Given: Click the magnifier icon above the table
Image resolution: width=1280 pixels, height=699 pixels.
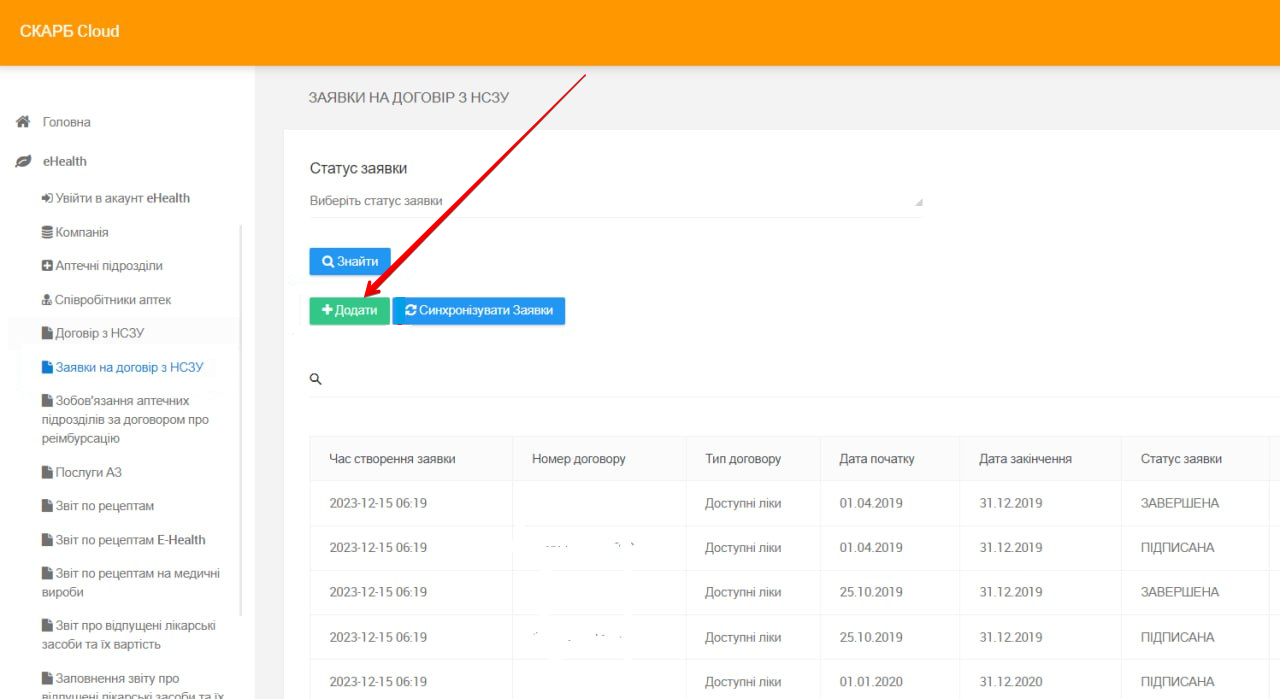Looking at the screenshot, I should [x=316, y=379].
